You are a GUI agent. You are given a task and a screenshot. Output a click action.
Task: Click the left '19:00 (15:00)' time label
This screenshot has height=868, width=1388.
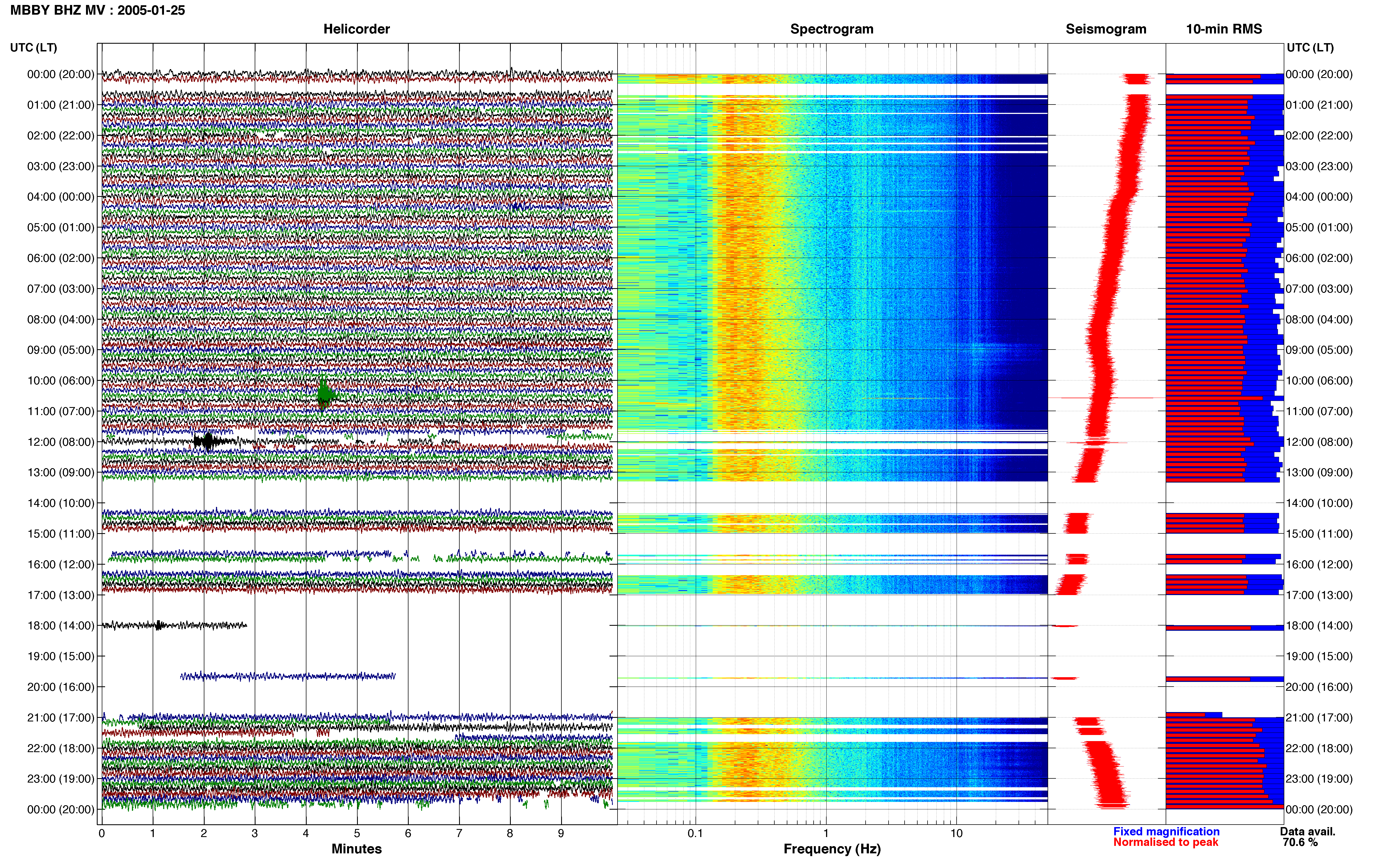(61, 656)
